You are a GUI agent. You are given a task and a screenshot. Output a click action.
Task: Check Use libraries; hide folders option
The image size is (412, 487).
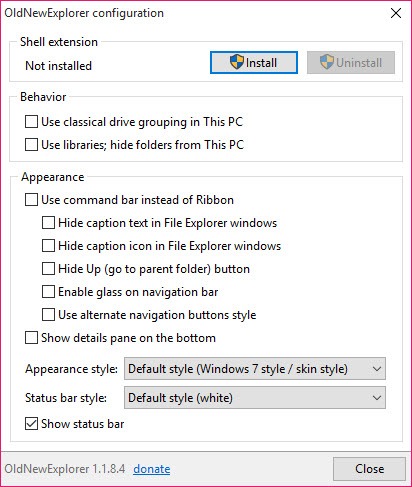[31, 145]
